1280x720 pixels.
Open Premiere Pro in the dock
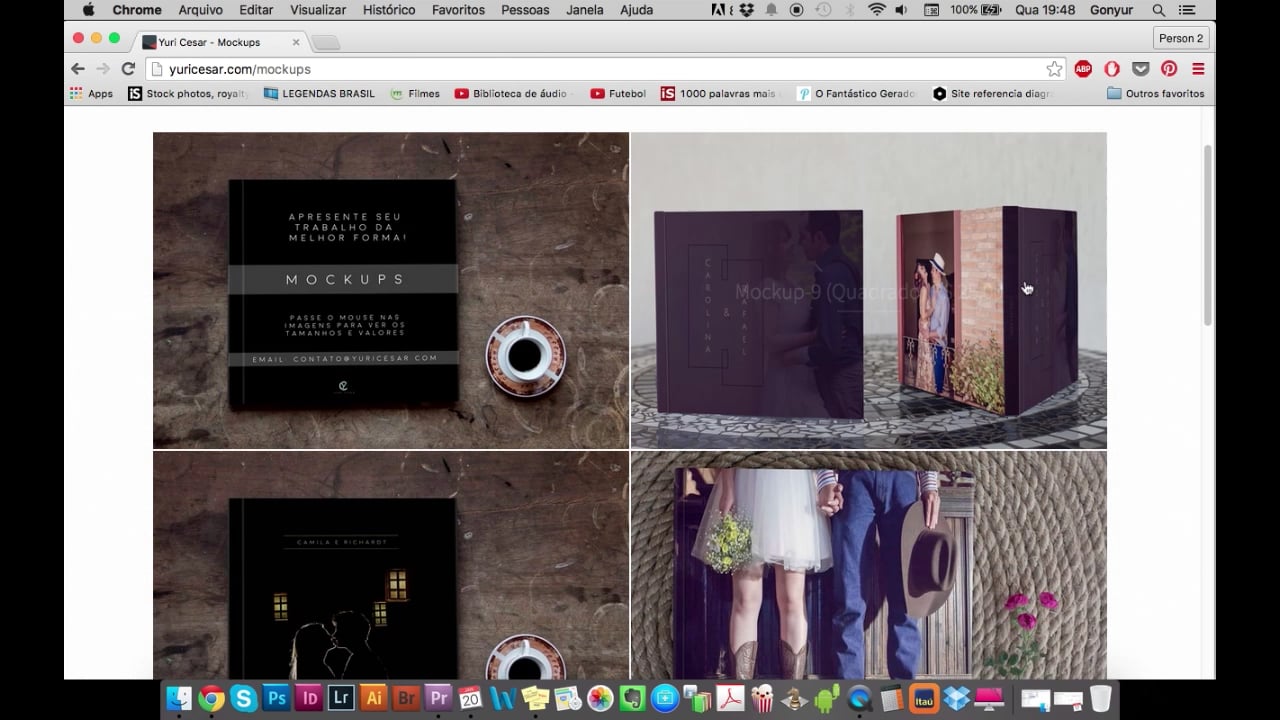click(438, 698)
